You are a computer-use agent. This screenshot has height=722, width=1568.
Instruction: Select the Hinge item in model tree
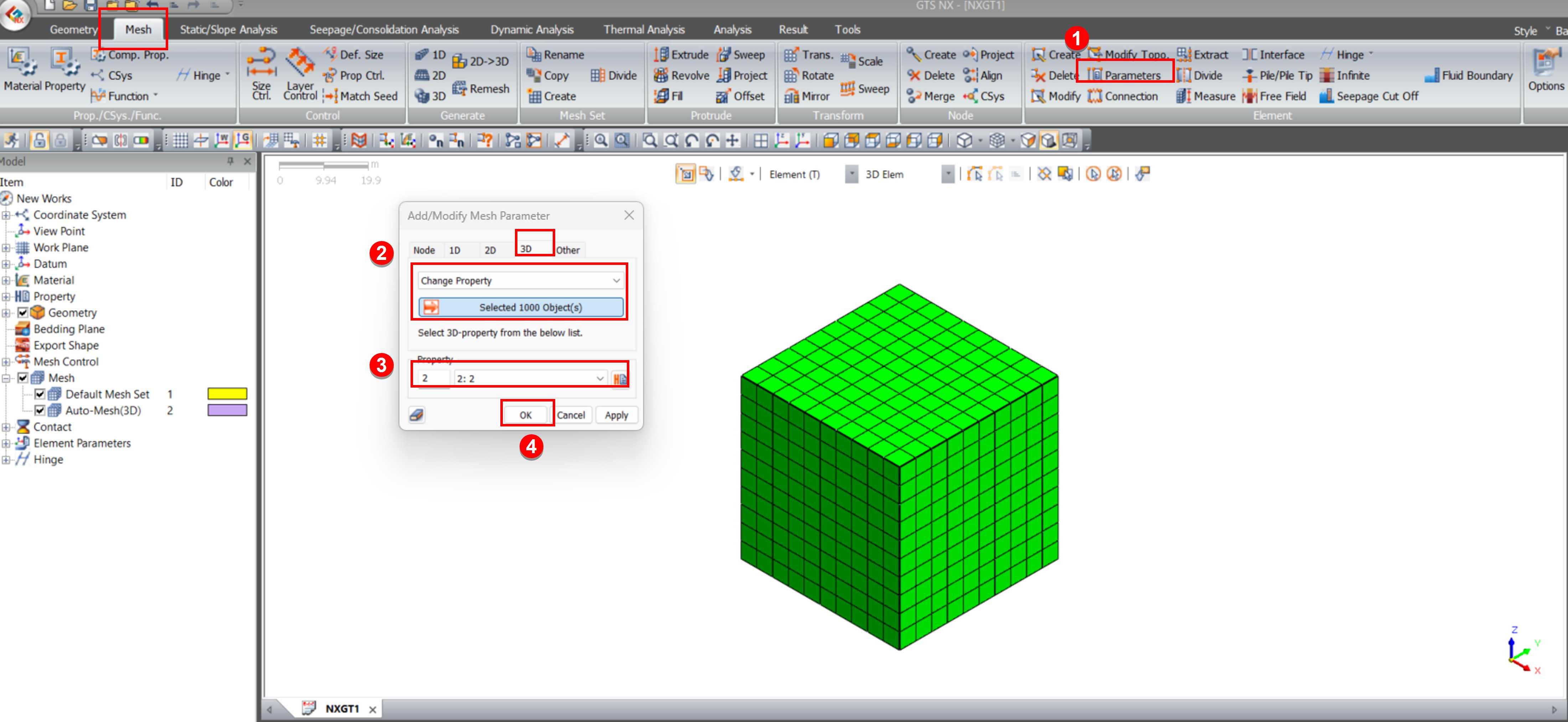(x=48, y=460)
